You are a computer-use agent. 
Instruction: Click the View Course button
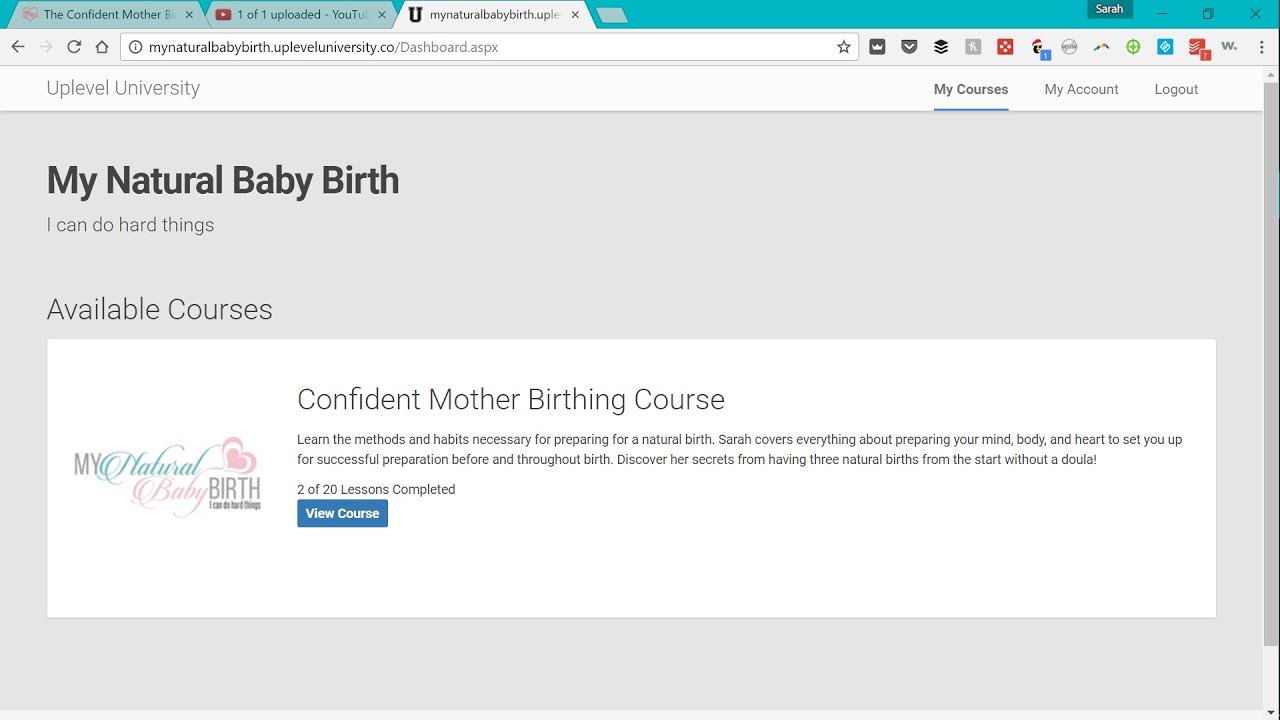pos(342,513)
